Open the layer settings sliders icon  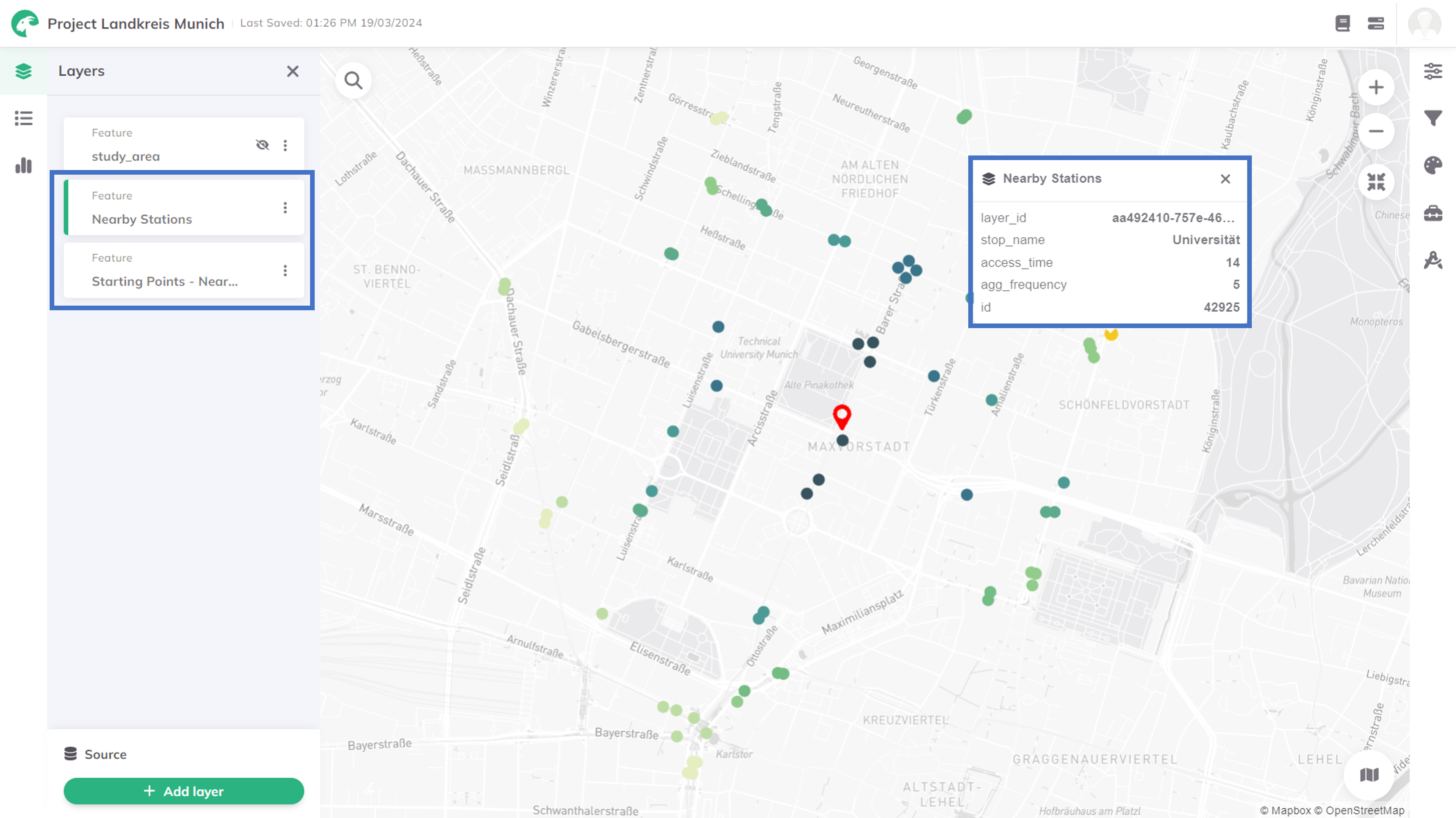[1433, 71]
